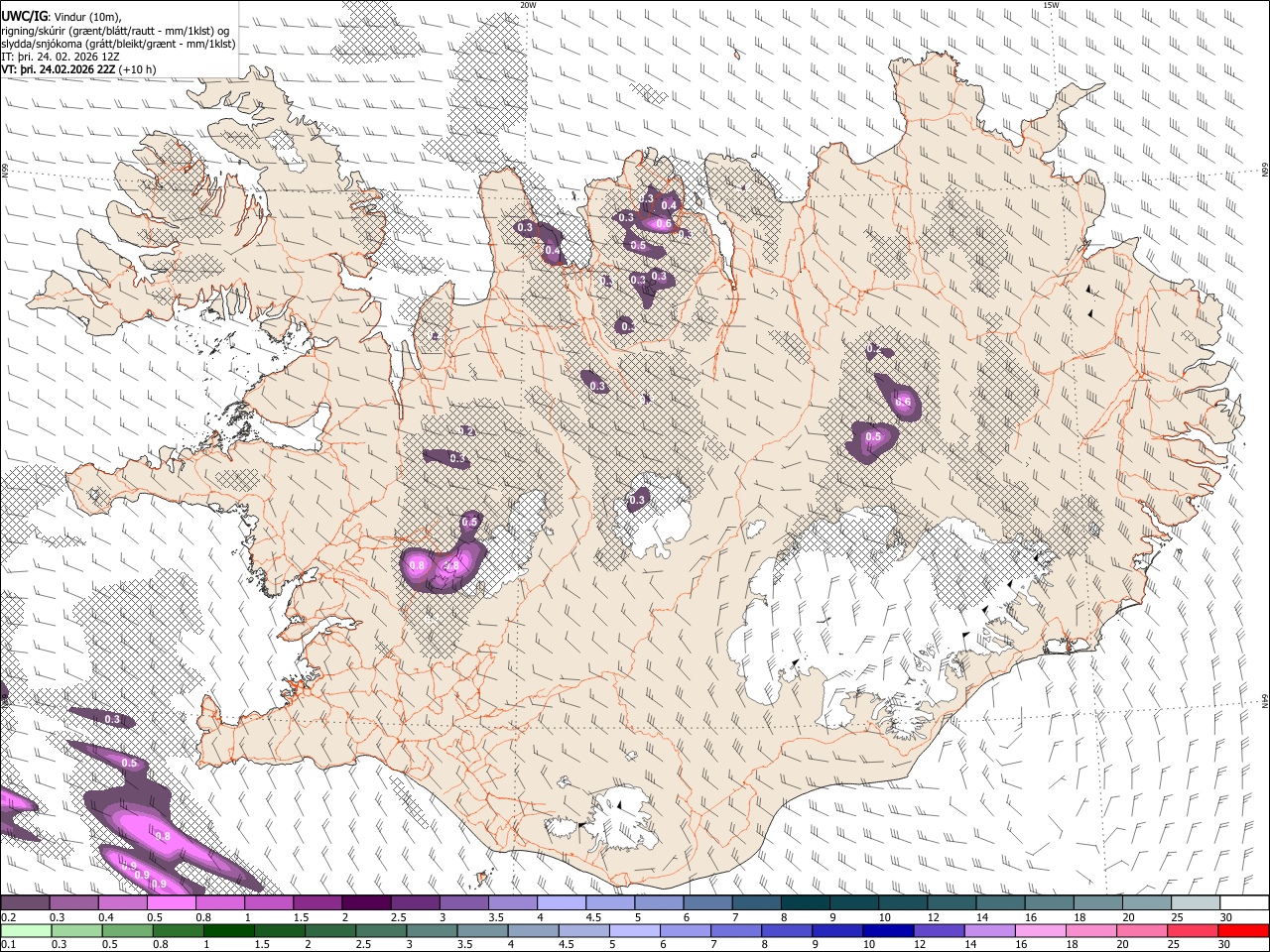This screenshot has height=952, width=1270.
Task: Pick the darkest green 1–1.5 swatch in bottom legend row
Action: pyautogui.click(x=228, y=930)
